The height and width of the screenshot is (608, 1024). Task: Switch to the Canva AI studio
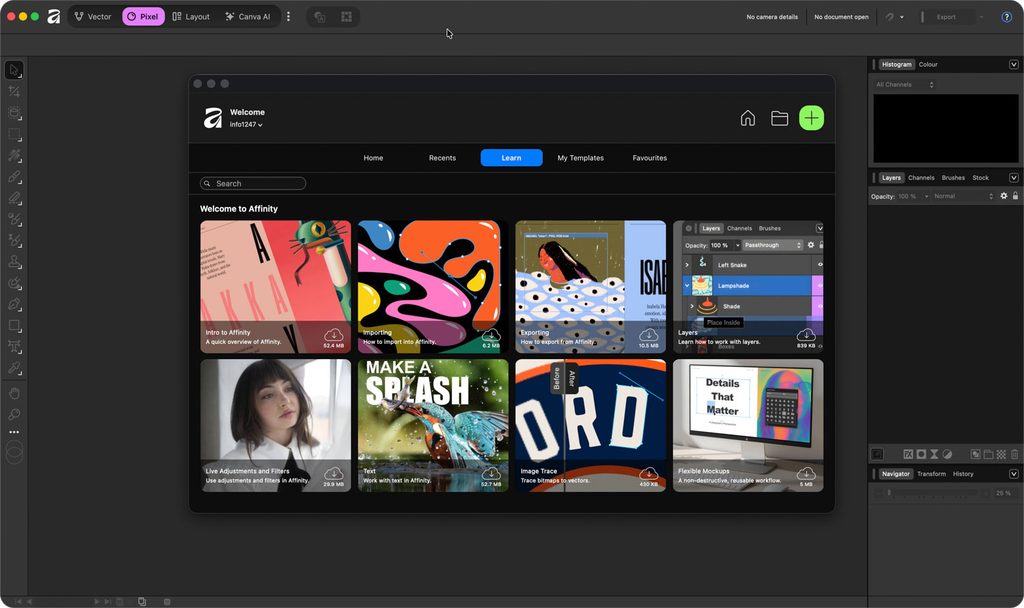(248, 17)
